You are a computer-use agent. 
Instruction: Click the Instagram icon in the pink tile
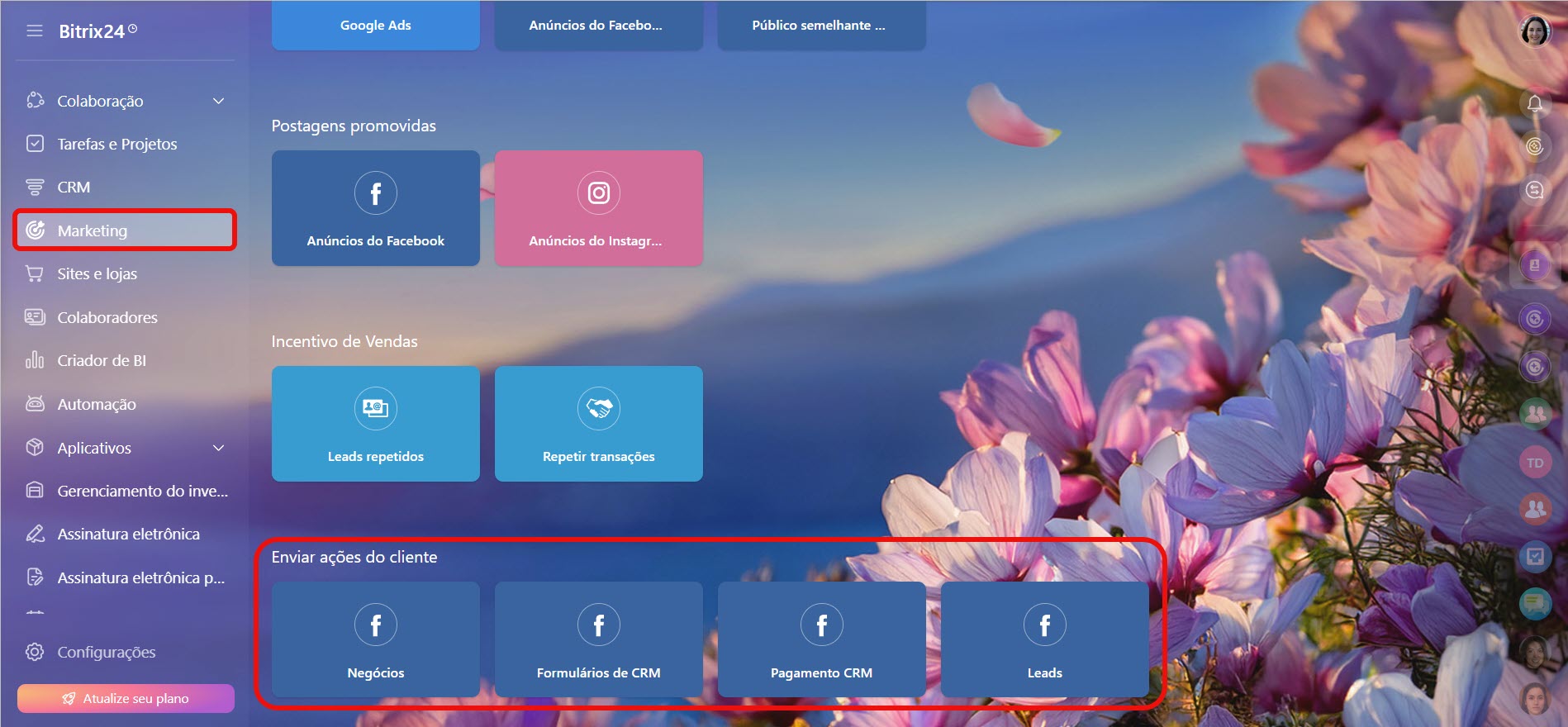click(x=599, y=193)
